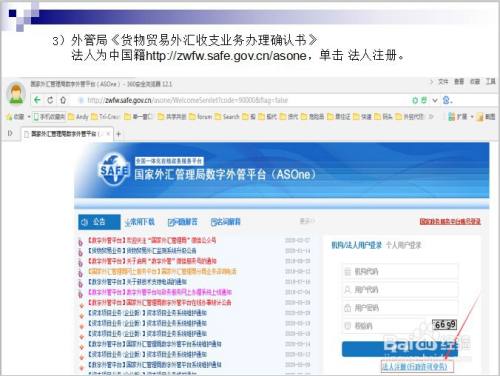Image resolution: width=500 pixels, height=376 pixels.
Task: Open the orange announcement link
Action: [162, 271]
